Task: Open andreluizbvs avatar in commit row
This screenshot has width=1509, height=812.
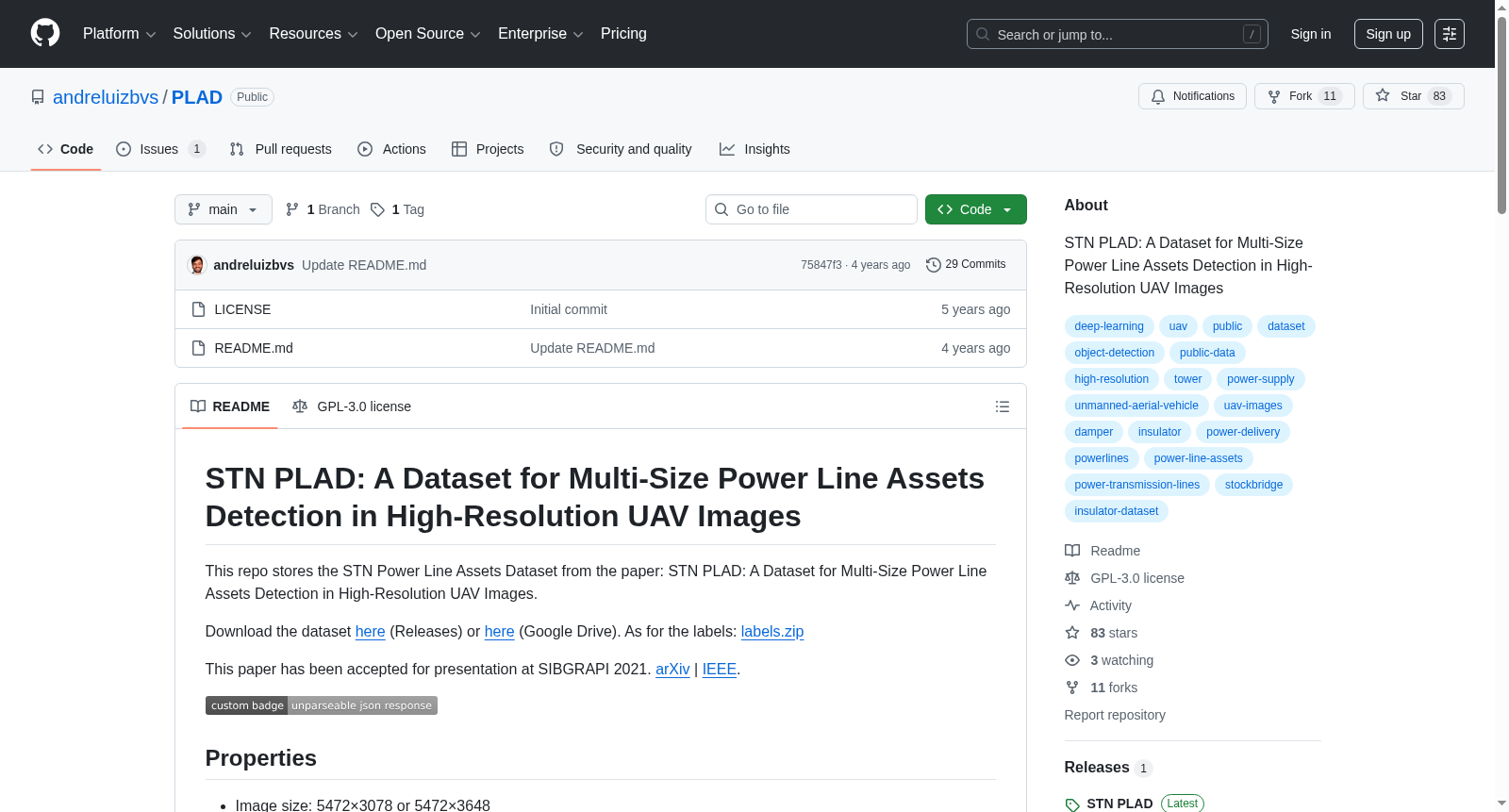Action: (197, 265)
